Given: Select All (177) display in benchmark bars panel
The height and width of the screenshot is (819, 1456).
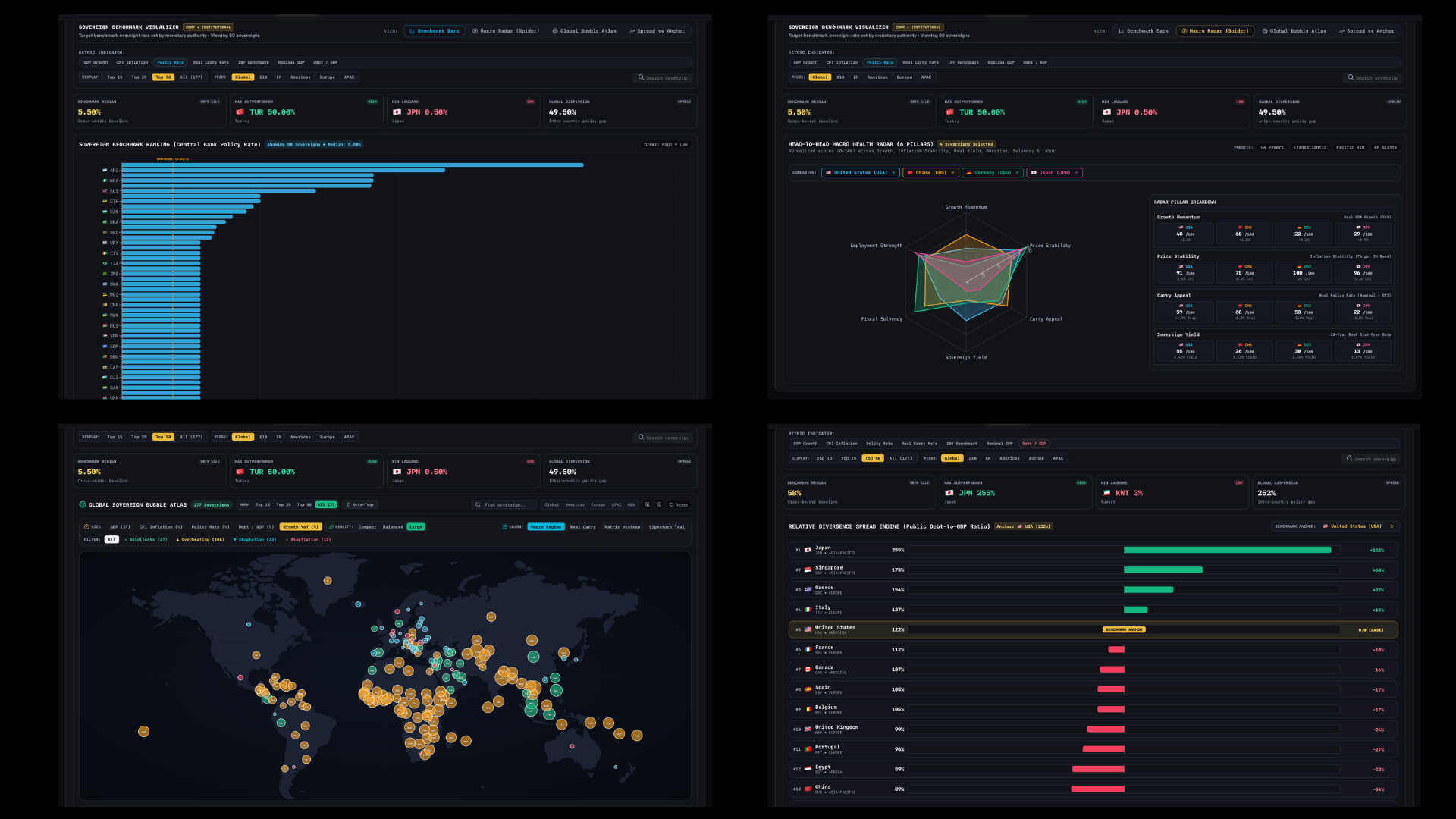Looking at the screenshot, I should click(x=191, y=77).
